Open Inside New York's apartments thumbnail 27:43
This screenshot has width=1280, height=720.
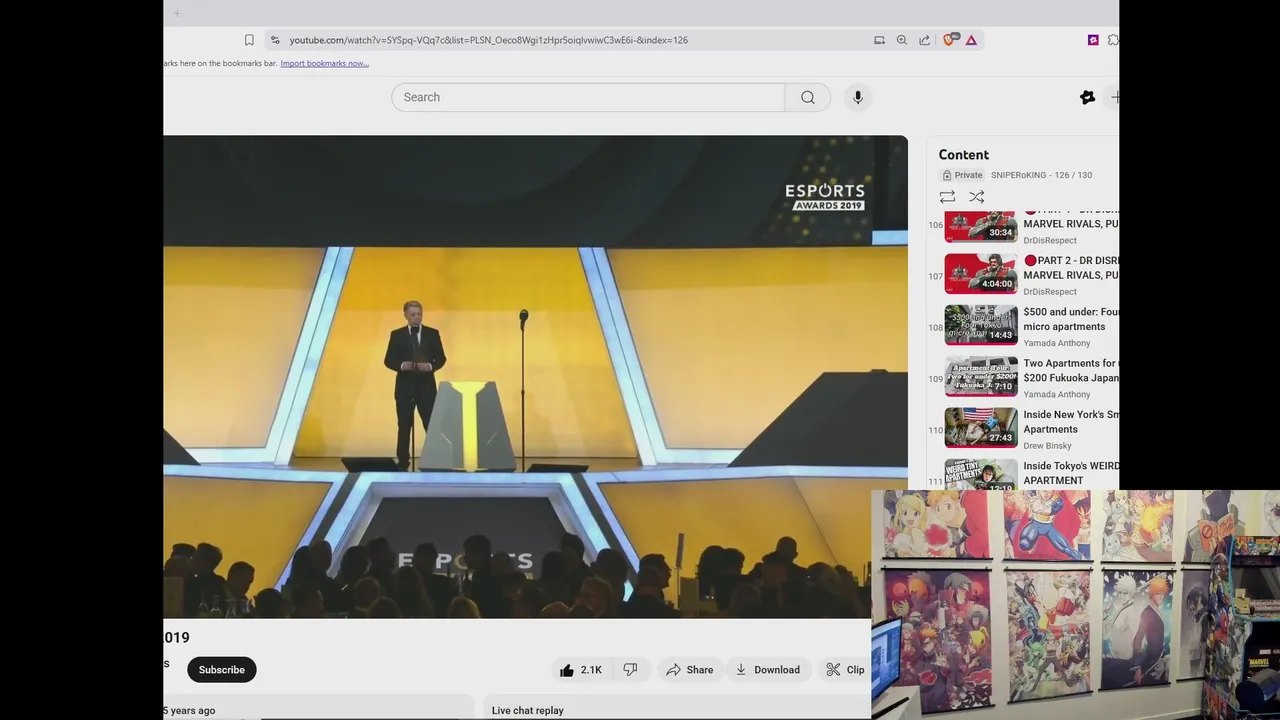click(x=981, y=427)
